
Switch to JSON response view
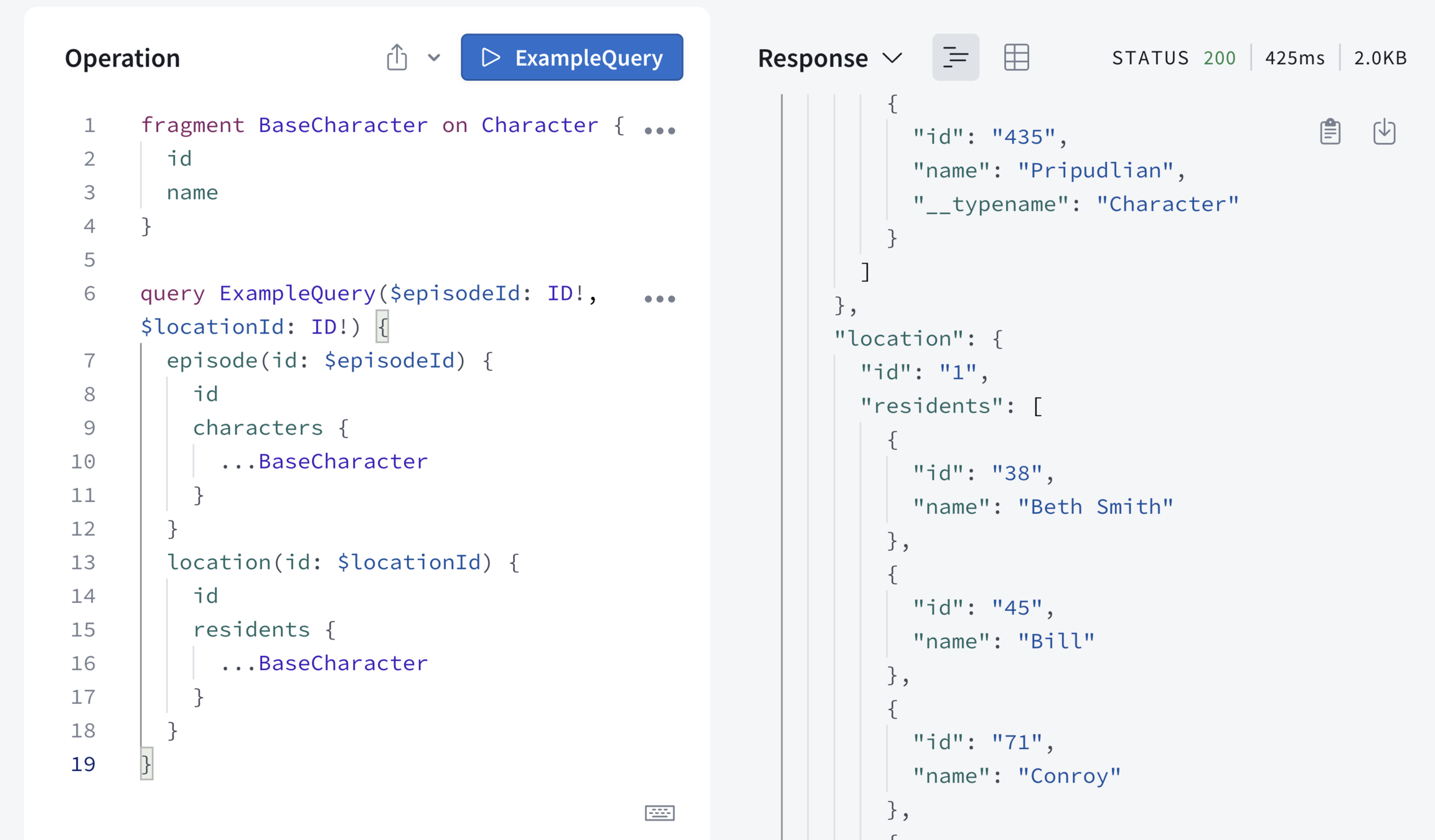click(955, 57)
